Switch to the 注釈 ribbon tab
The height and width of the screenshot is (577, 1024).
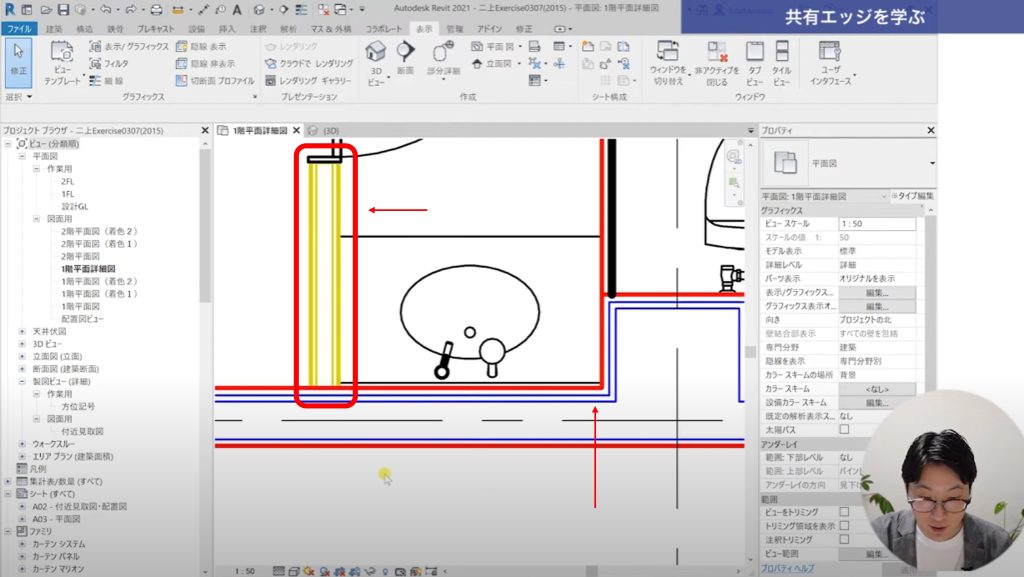pos(258,29)
